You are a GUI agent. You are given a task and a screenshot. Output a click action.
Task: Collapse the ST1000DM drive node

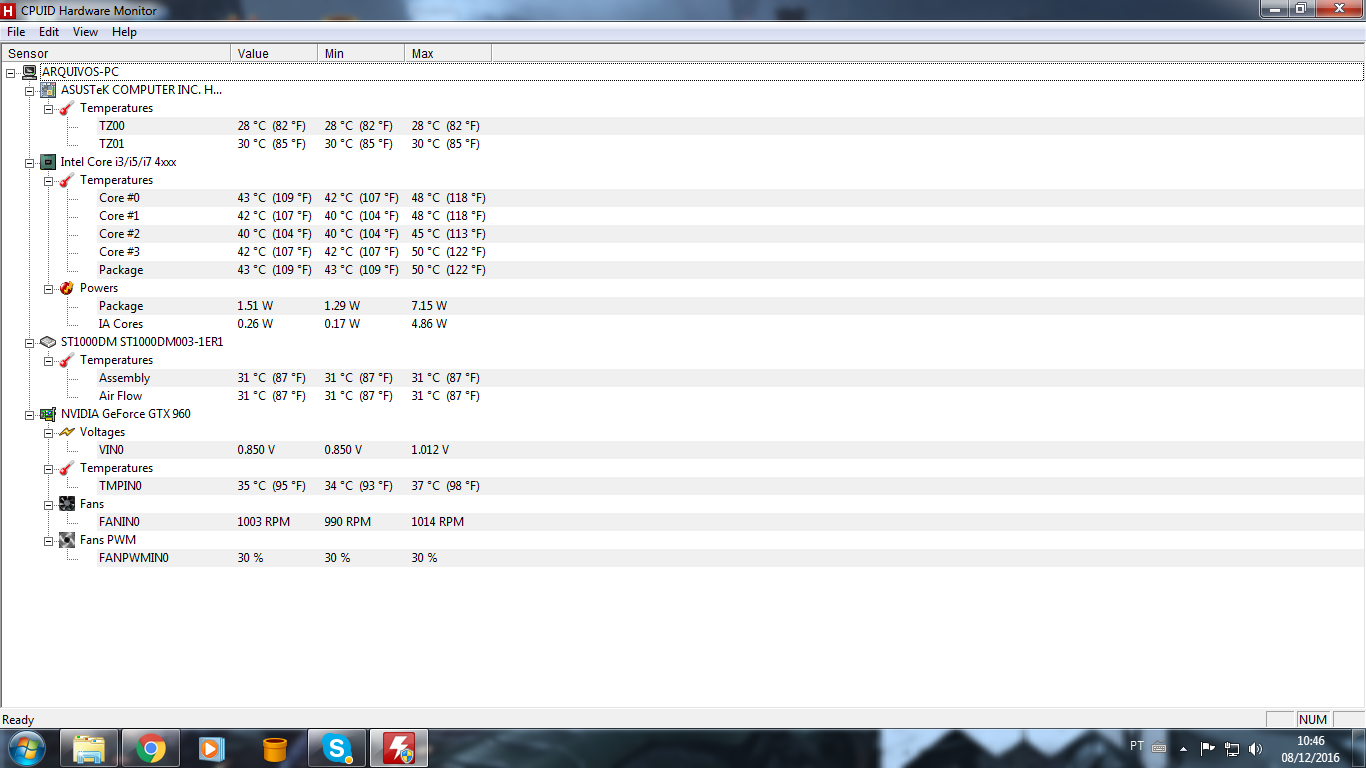coord(29,342)
